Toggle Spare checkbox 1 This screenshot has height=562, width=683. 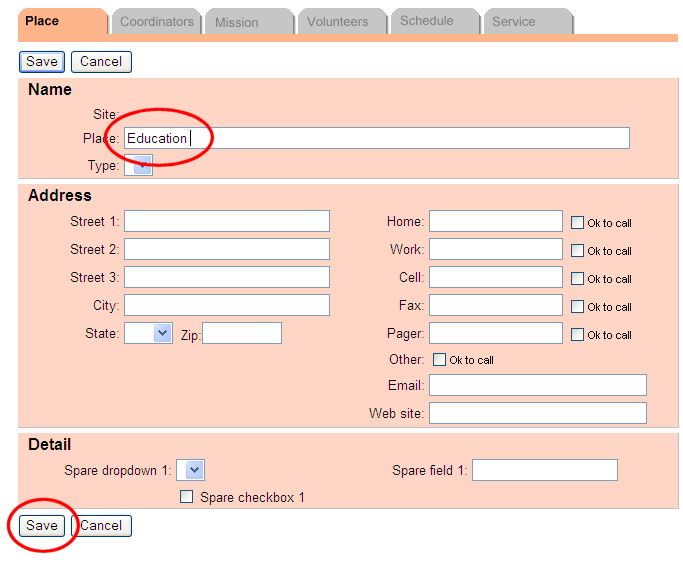(186, 497)
